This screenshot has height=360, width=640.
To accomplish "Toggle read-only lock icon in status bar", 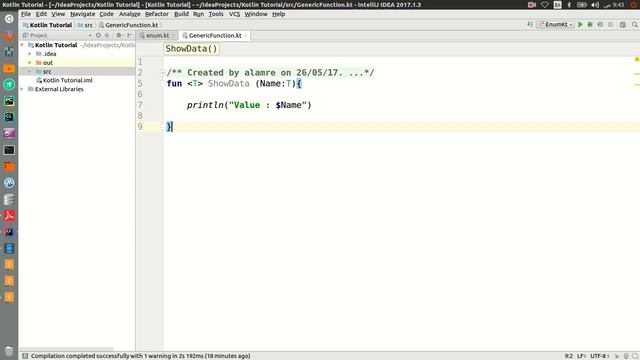I will 617,356.
